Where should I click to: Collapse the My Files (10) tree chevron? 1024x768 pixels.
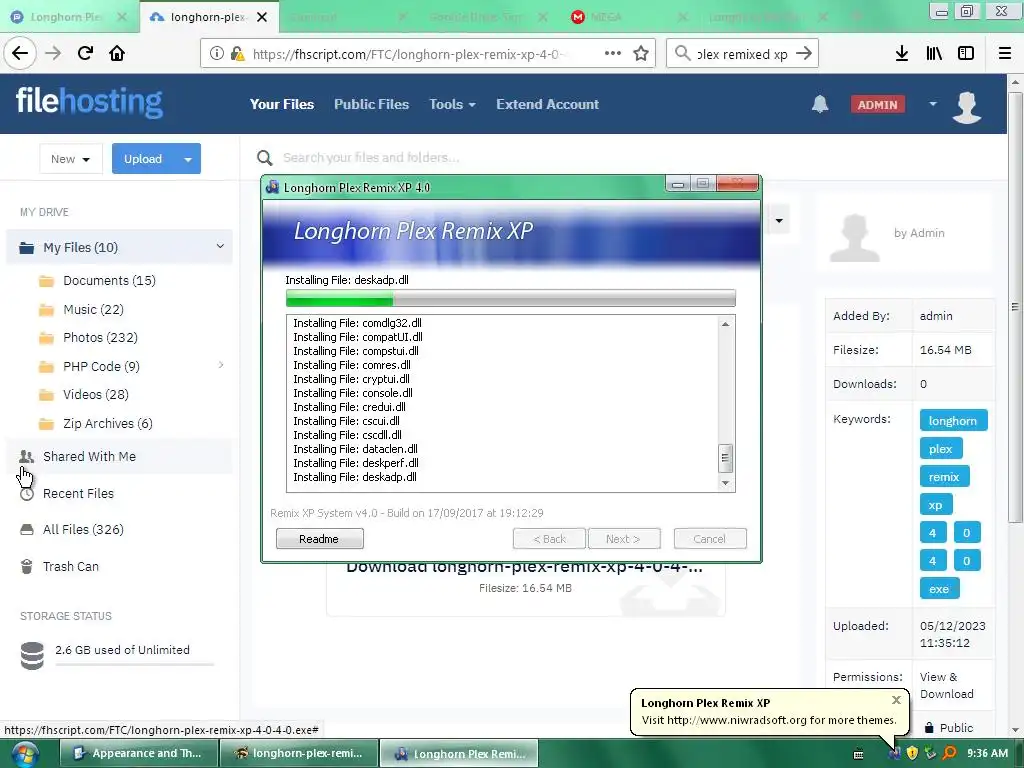(x=220, y=246)
